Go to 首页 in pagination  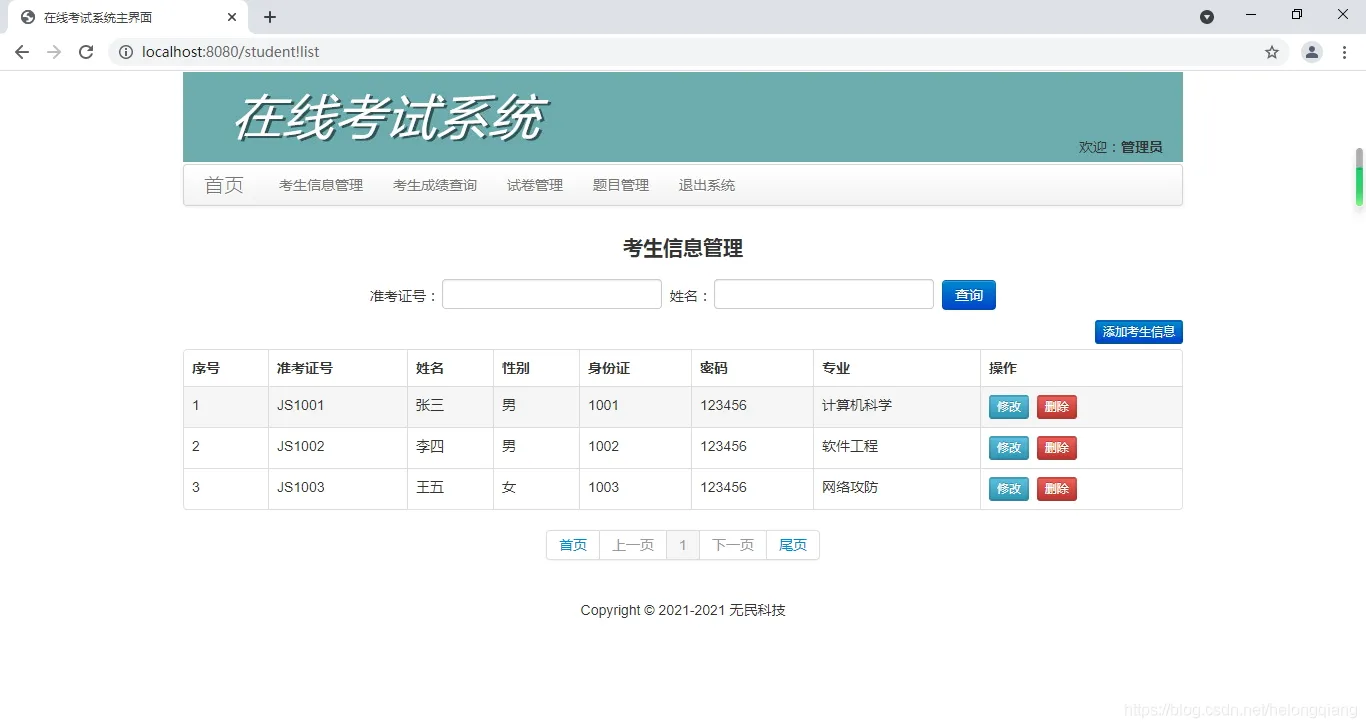coord(573,545)
